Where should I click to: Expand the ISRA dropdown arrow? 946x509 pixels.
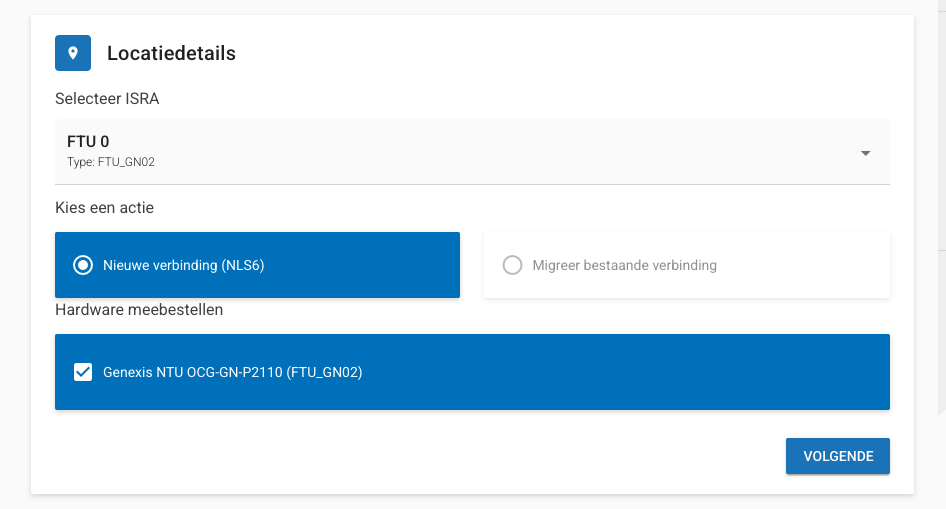point(865,153)
